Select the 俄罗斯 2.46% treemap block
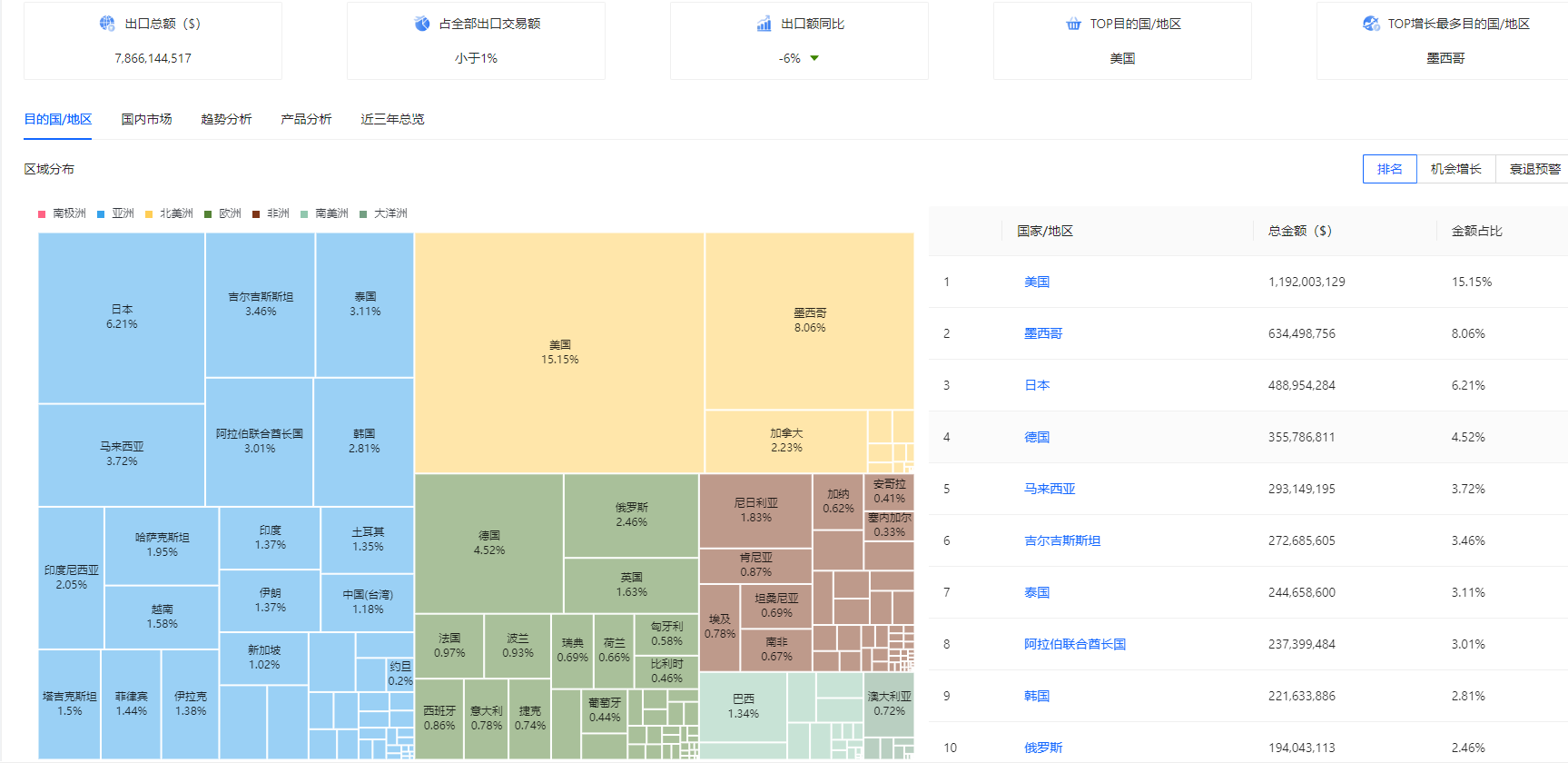Image resolution: width=1568 pixels, height=763 pixels. pos(631,515)
